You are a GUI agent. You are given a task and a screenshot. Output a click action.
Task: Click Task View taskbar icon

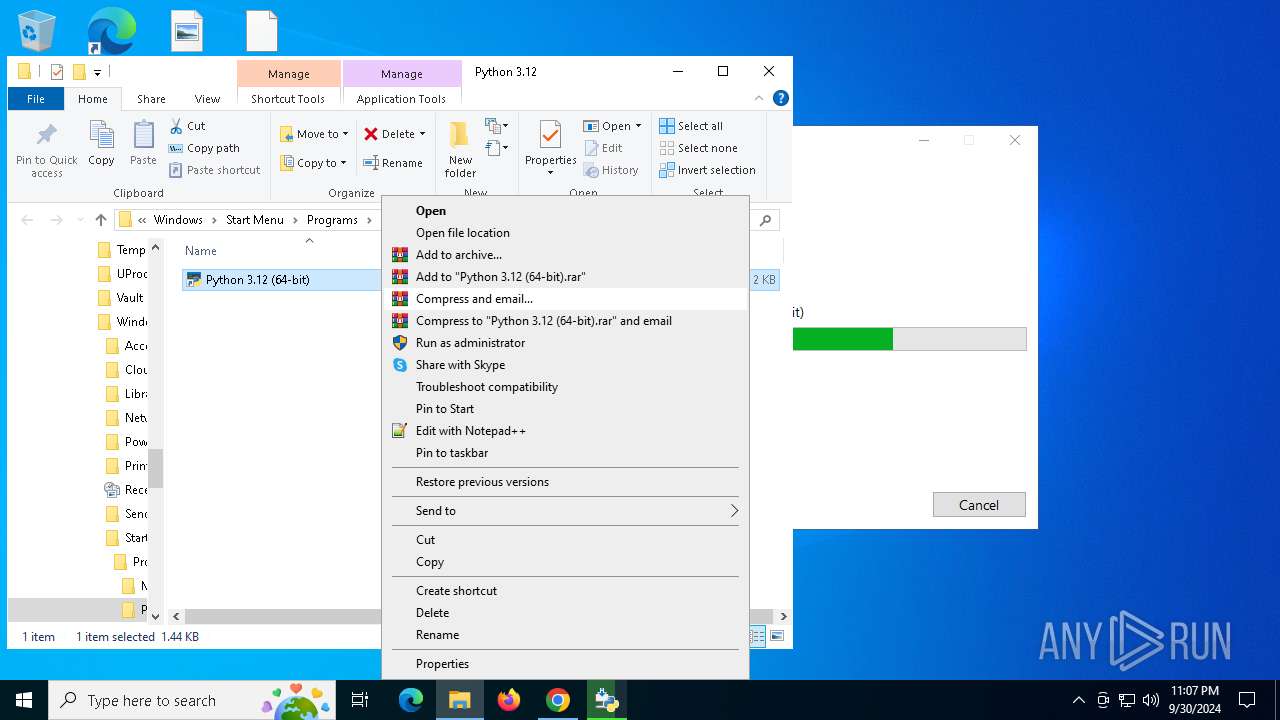pos(360,700)
